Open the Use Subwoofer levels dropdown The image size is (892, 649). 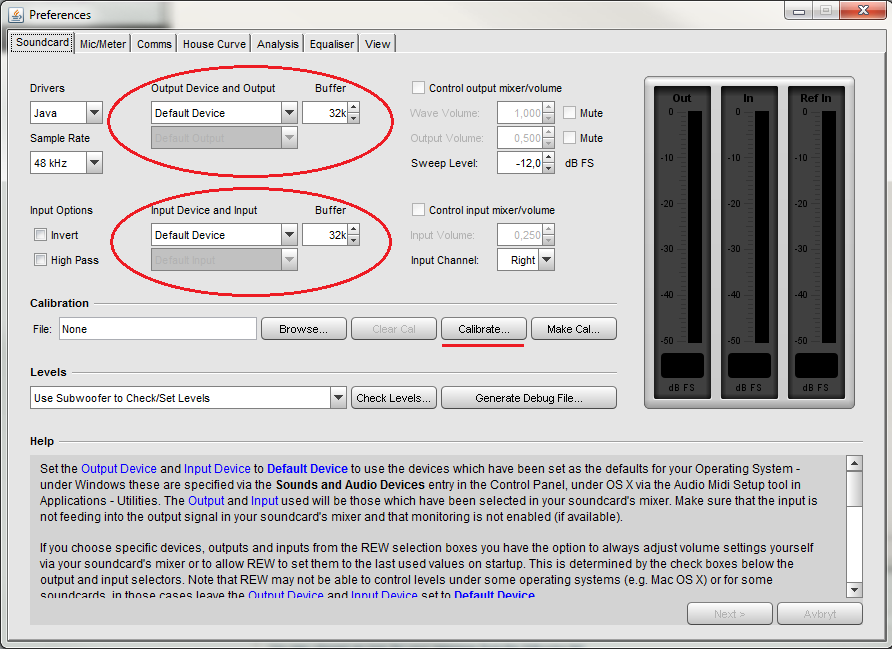click(x=338, y=398)
